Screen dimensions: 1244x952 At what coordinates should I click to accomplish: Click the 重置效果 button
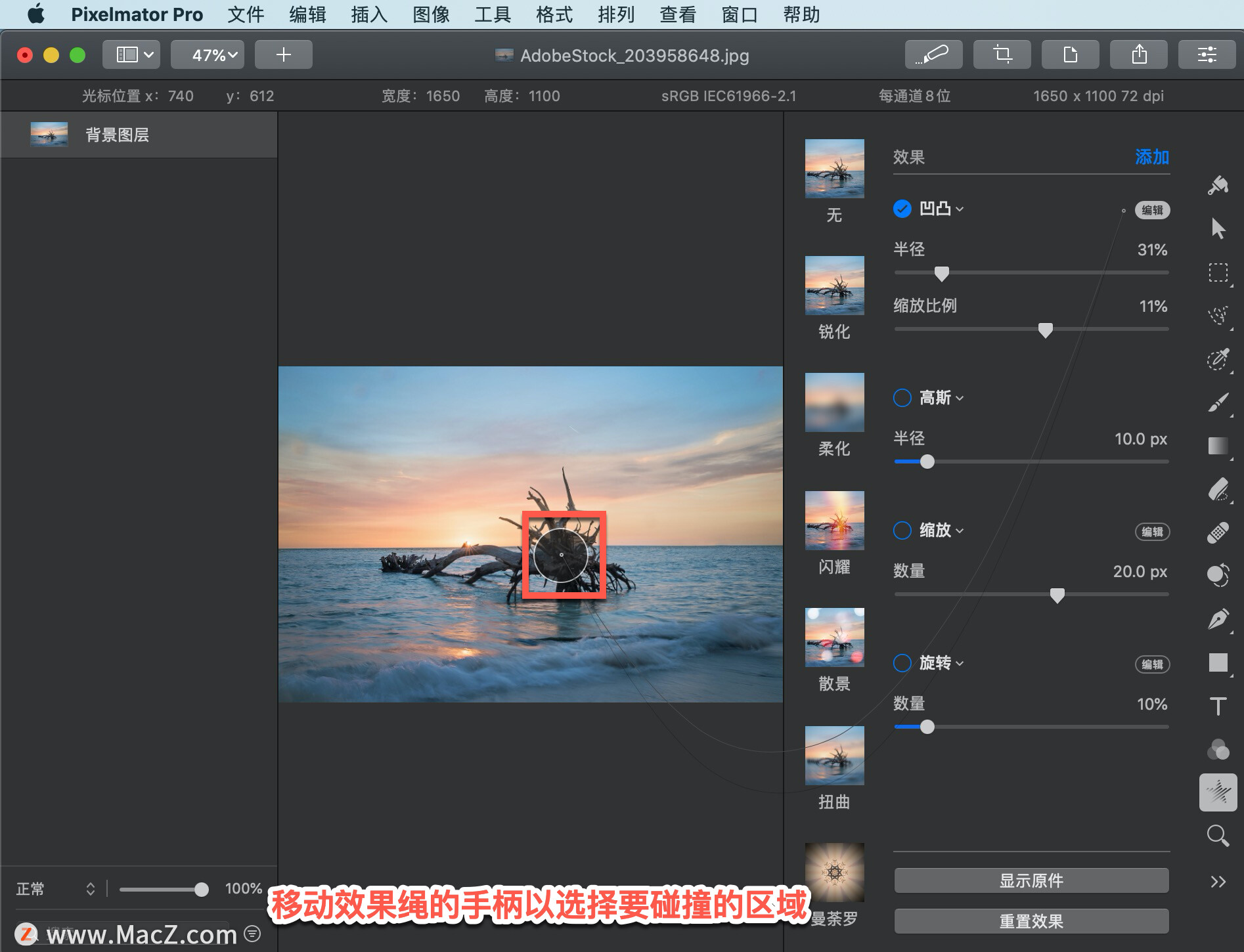[x=1031, y=921]
